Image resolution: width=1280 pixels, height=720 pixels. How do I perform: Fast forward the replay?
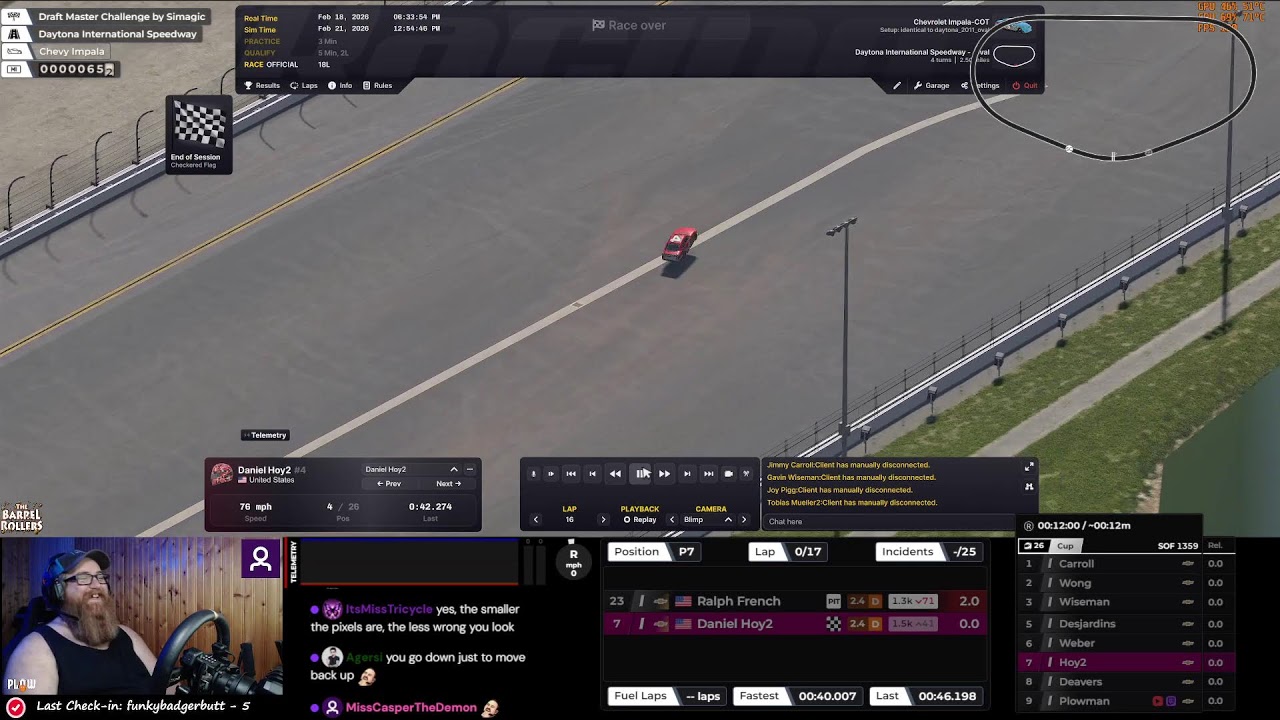point(664,474)
